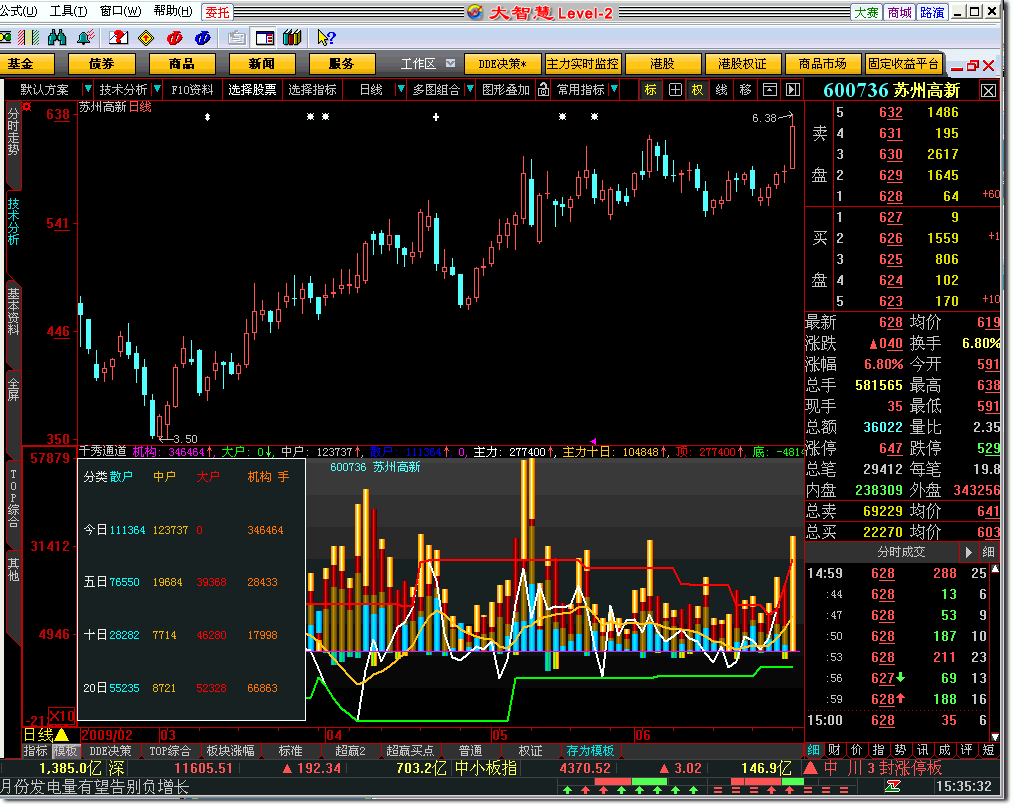This screenshot has height=806, width=1014.
Task: Click the 大智慧 globe logo in title bar
Action: click(475, 12)
